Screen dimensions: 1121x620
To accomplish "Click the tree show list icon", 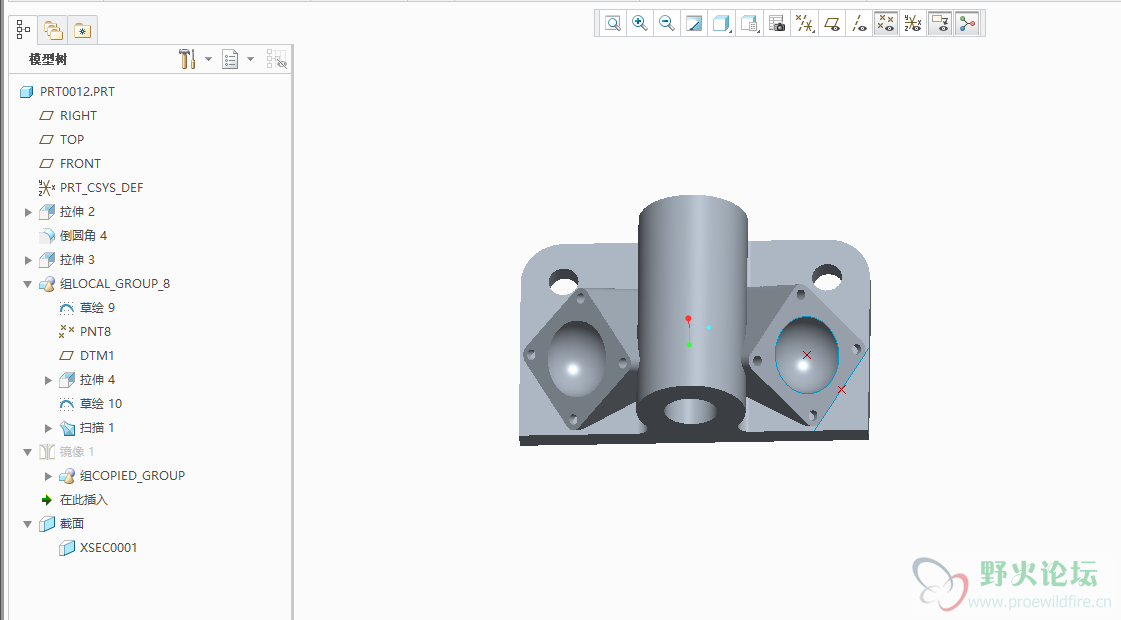I will coord(230,59).
